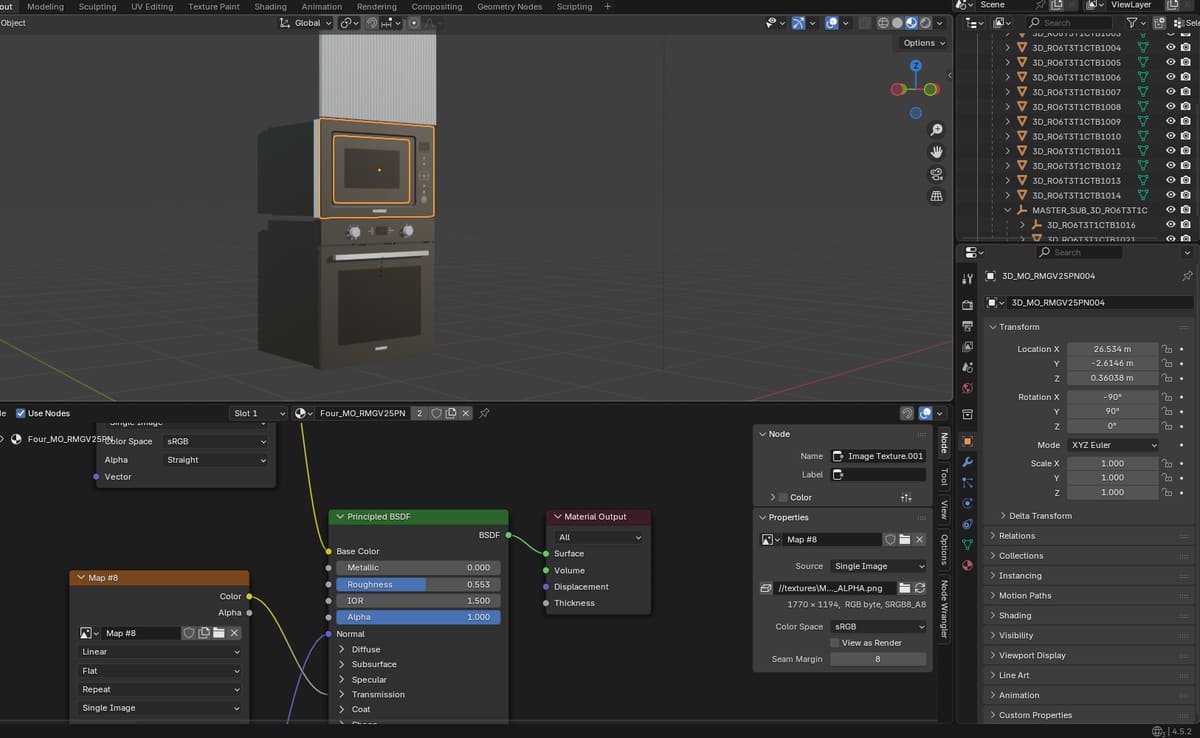Open Repeat extension dropdown in Map #8 node

click(160, 689)
